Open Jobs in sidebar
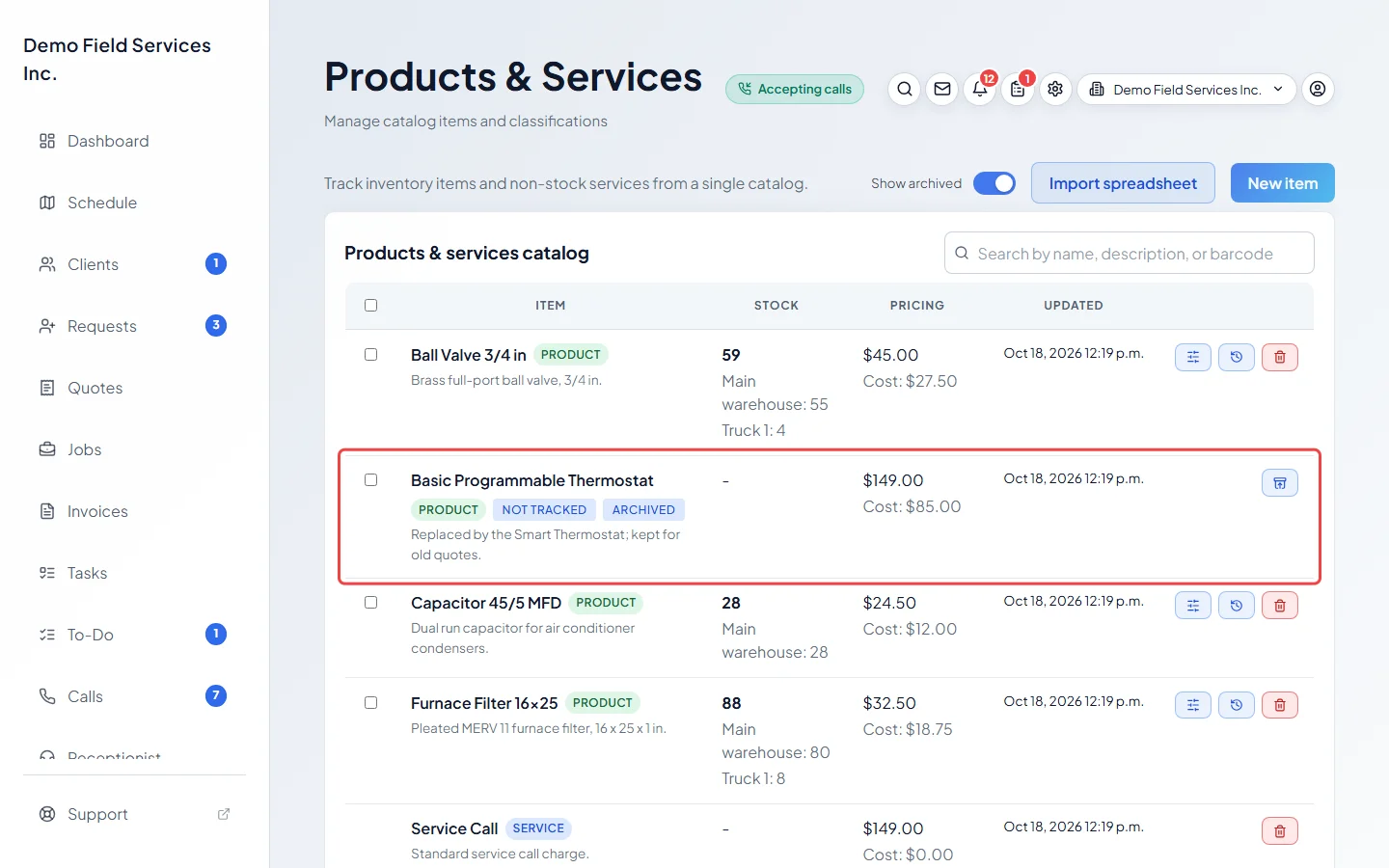 pyautogui.click(x=134, y=449)
